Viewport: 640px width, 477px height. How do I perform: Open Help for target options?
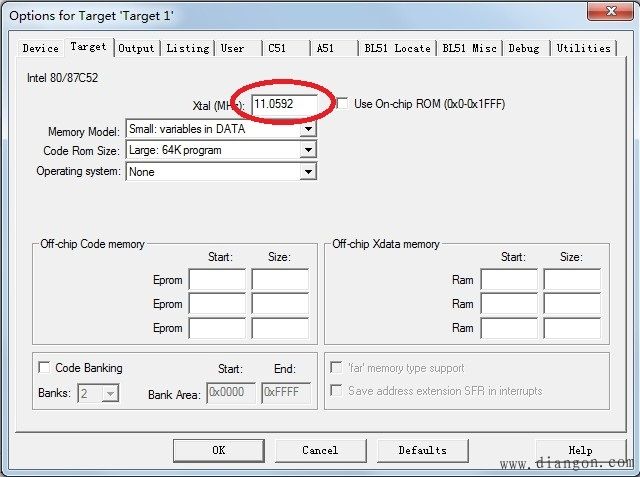tap(580, 450)
